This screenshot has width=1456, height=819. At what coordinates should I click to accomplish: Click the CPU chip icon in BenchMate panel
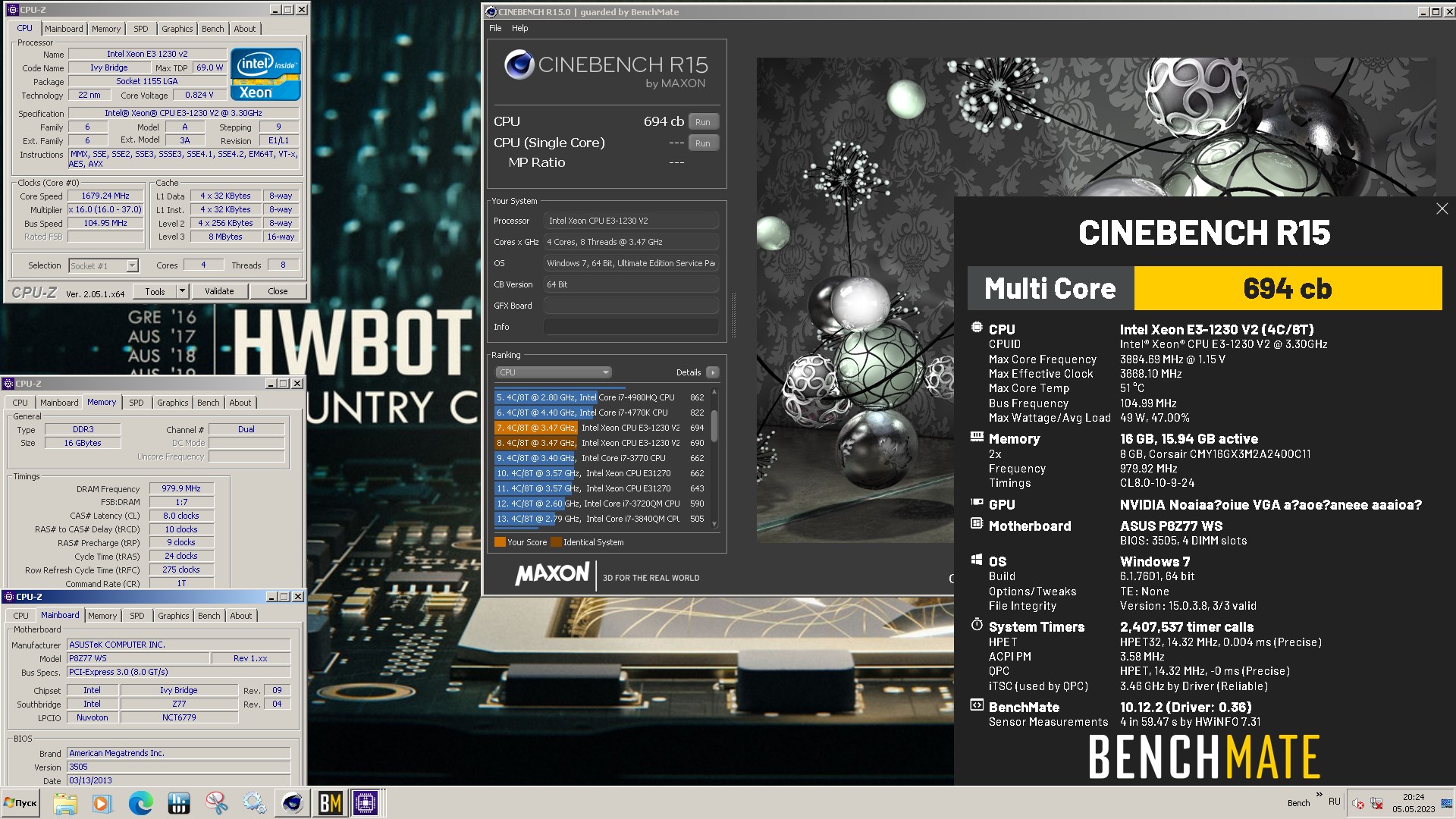click(x=977, y=328)
